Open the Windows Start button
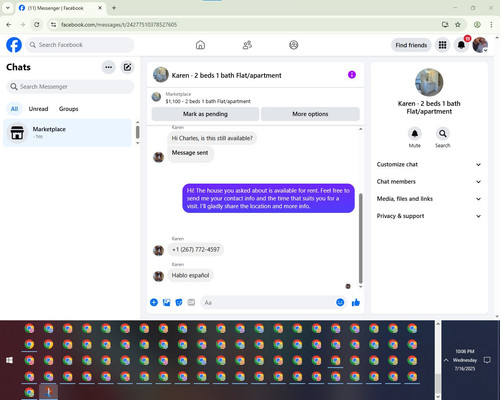The image size is (500, 400). 9,360
